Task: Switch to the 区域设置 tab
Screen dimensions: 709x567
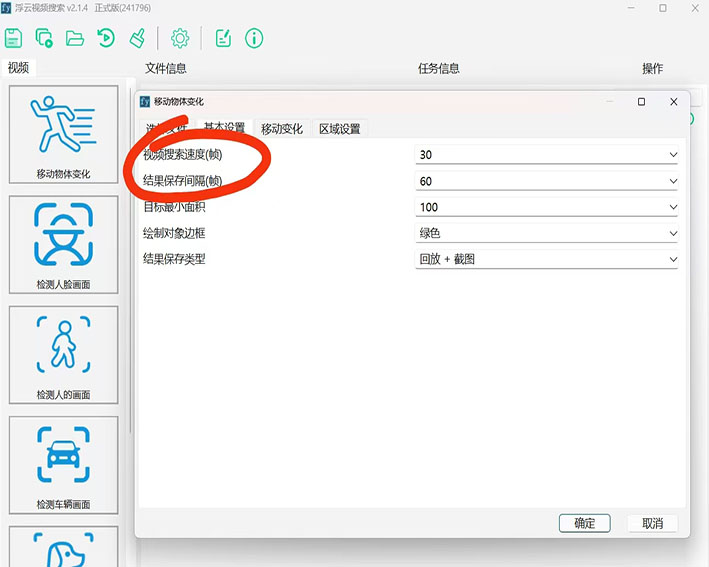Action: (340, 129)
